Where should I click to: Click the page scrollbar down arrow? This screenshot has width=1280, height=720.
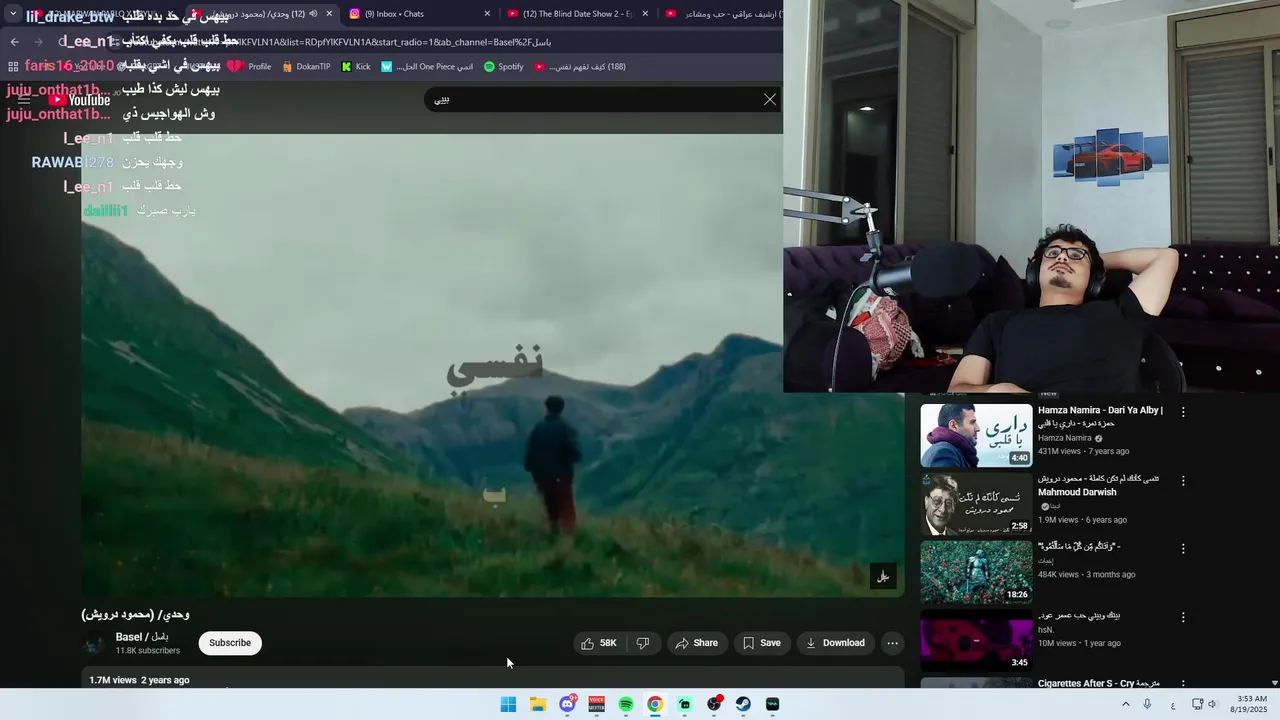coord(1273,683)
